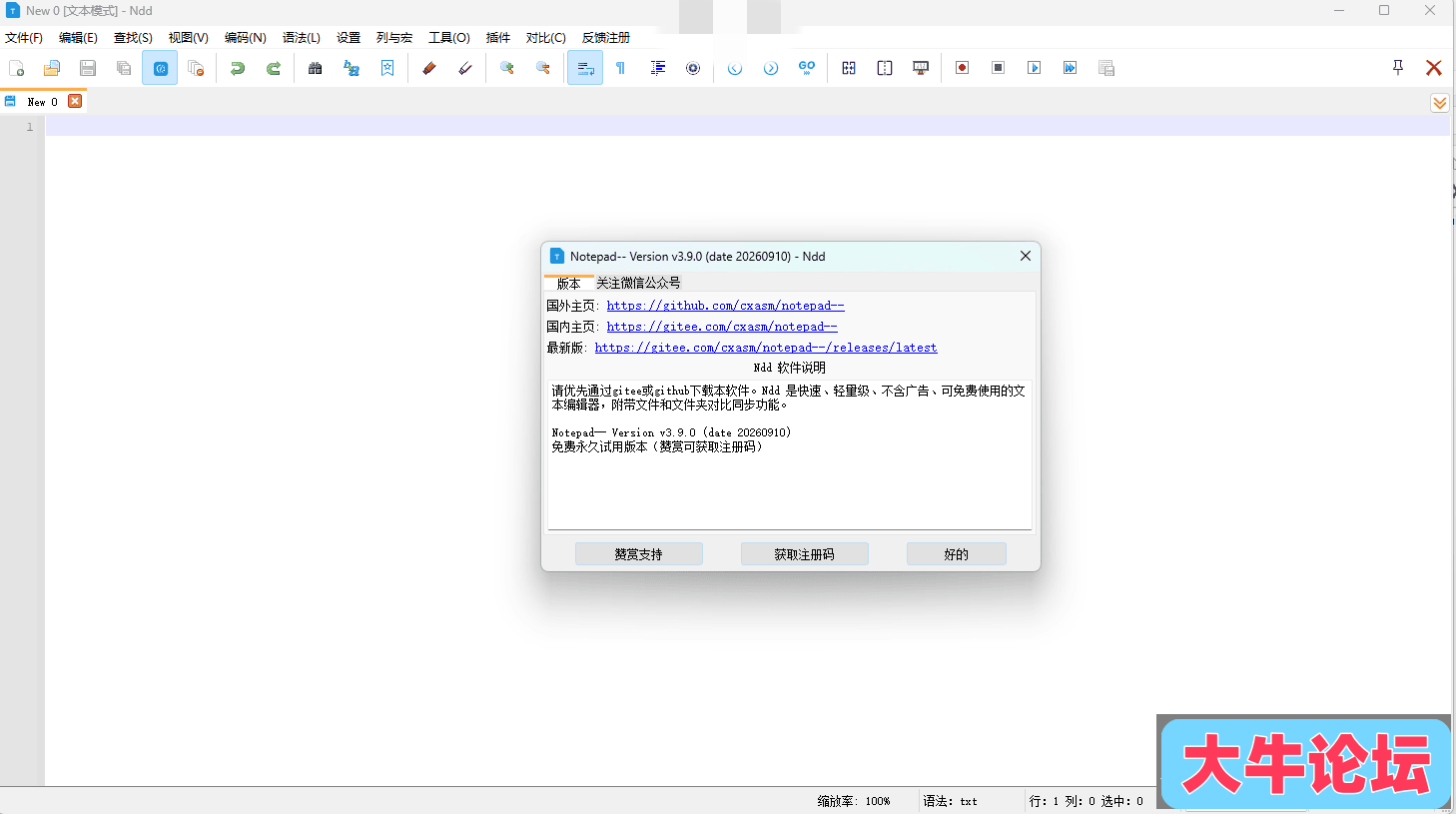Open the 编码(N) menu

[245, 38]
